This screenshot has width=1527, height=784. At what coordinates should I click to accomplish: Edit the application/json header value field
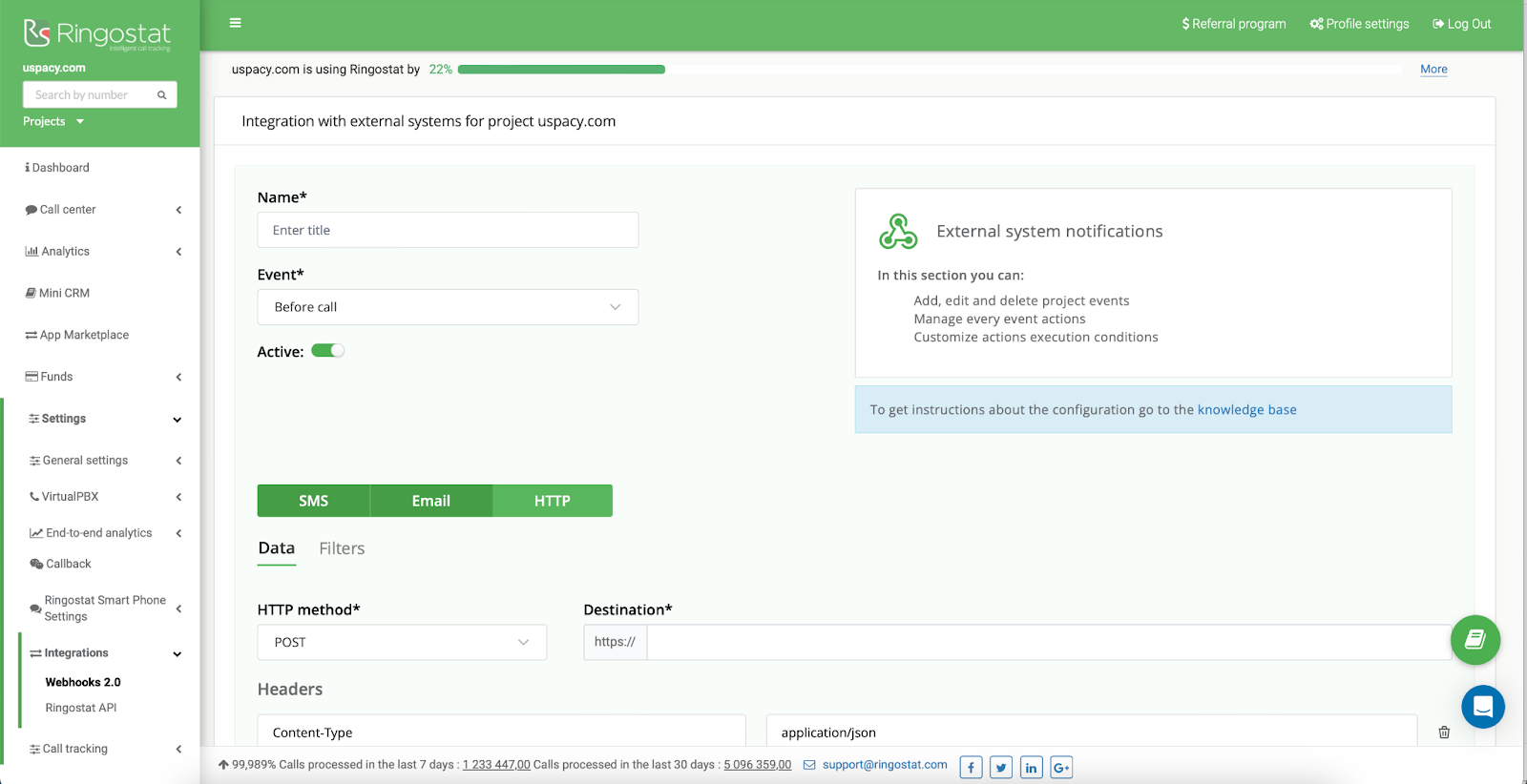[x=1091, y=732]
